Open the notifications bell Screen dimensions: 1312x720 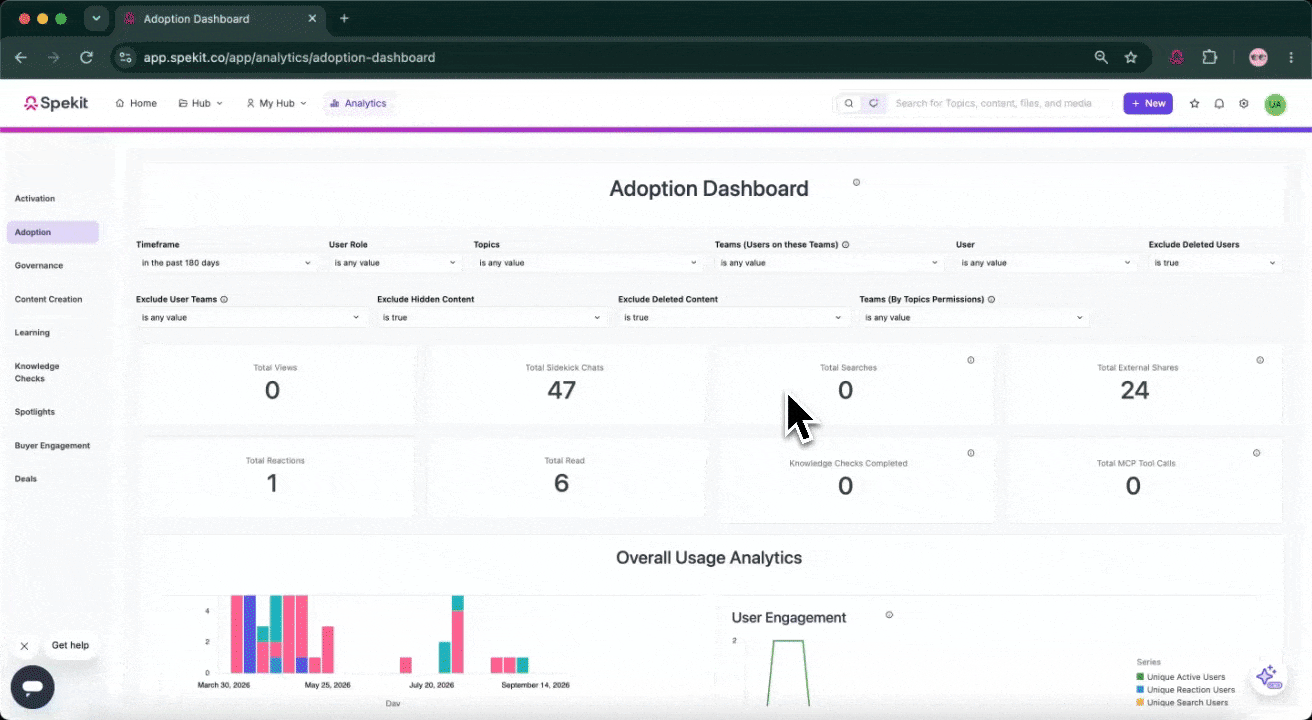pos(1219,103)
